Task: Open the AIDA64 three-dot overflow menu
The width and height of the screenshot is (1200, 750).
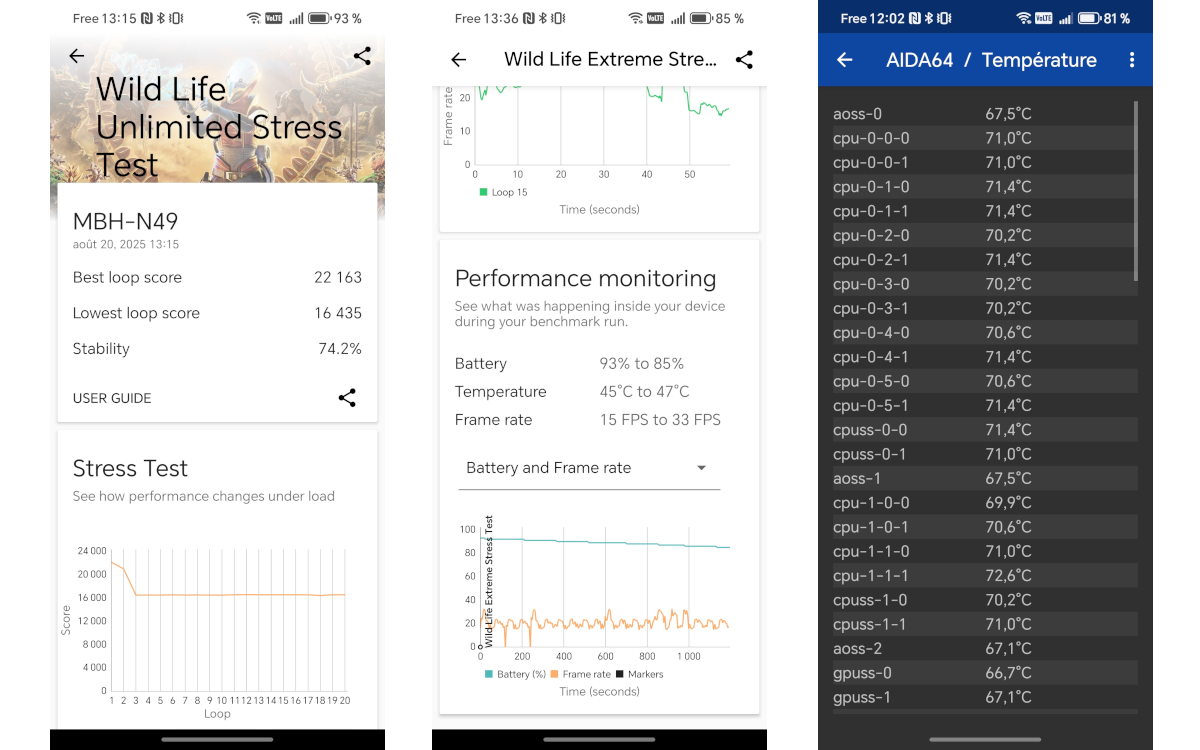Action: [1132, 60]
